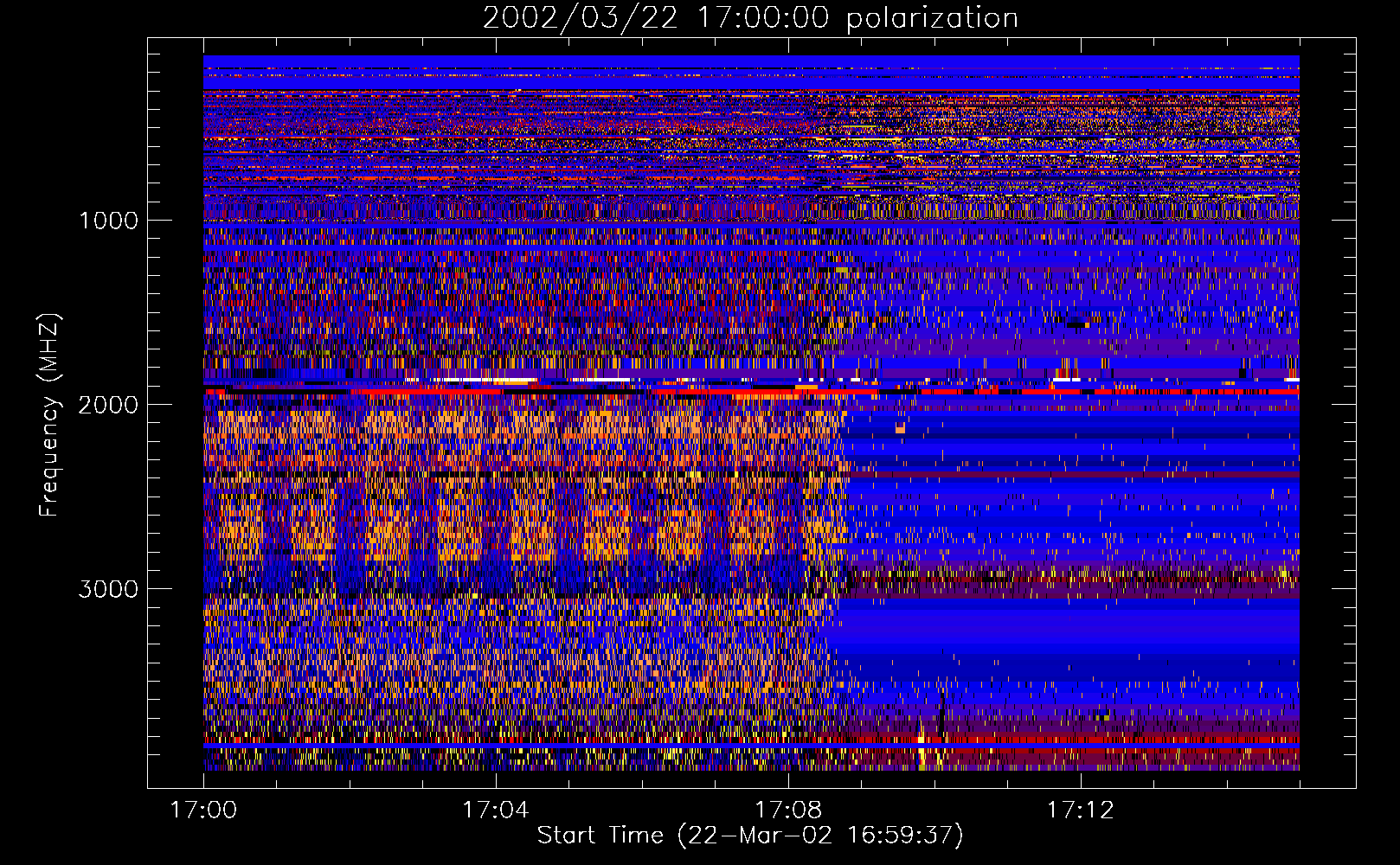Viewport: 1400px width, 865px height.
Task: Click the 17:00 time axis label
Action: [203, 811]
